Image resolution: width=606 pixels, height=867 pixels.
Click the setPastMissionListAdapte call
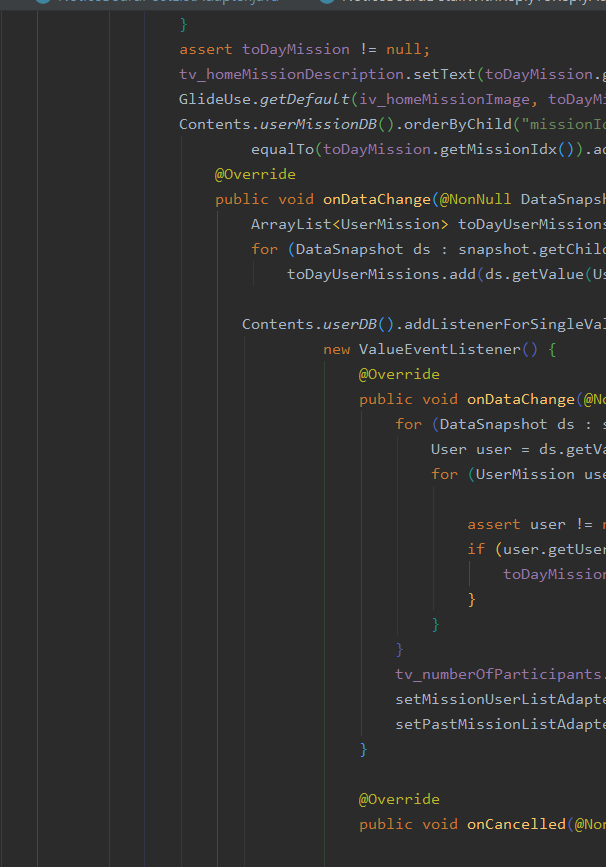[x=500, y=724]
